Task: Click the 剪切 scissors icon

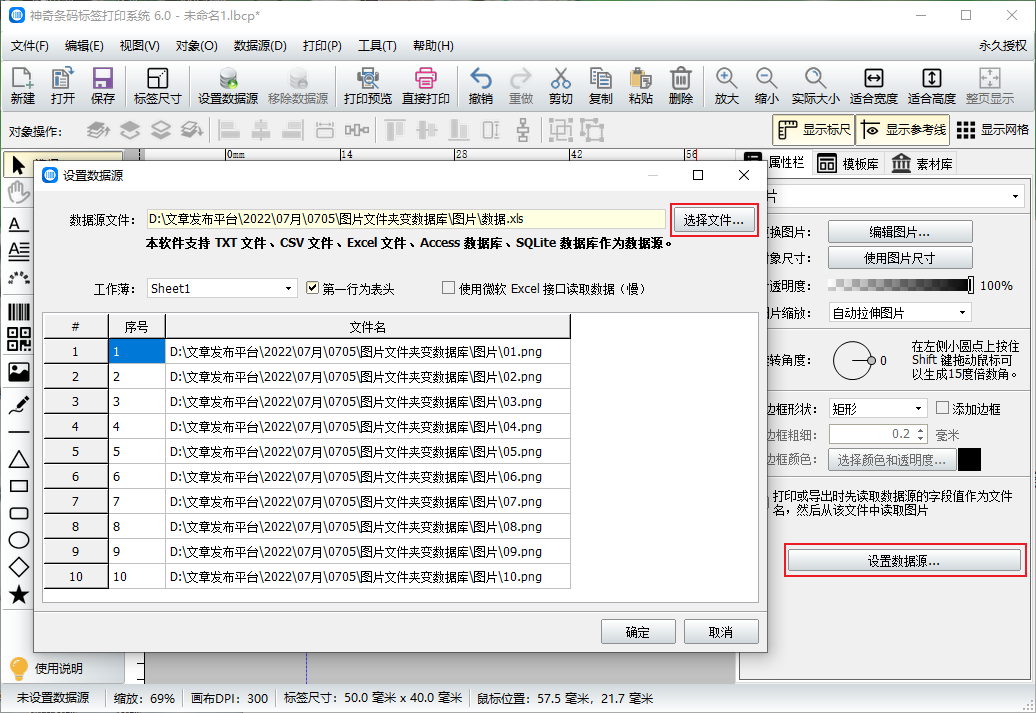Action: [560, 86]
